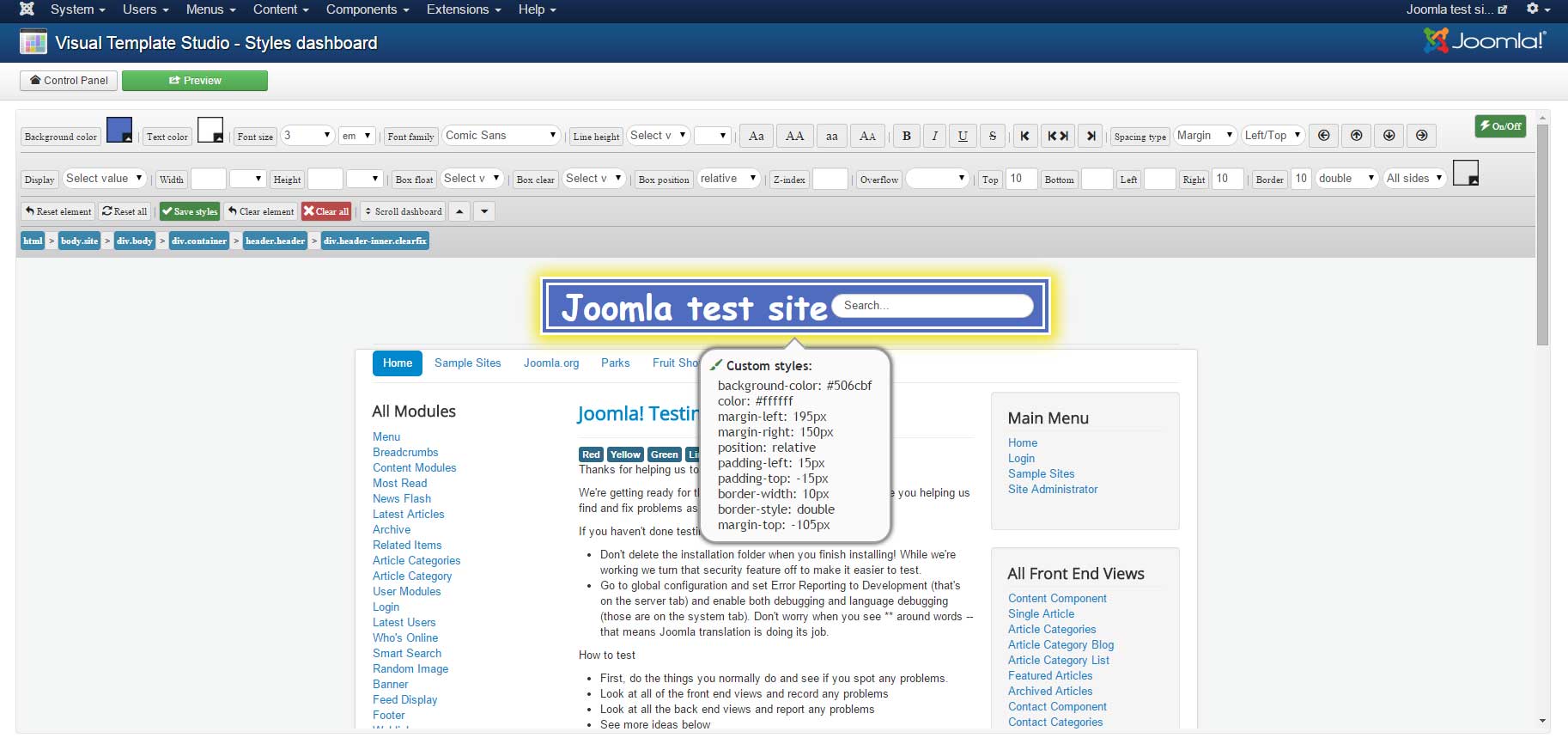Select header.header in the element breadcrumb
Viewport: 1568px width, 750px height.
point(275,241)
